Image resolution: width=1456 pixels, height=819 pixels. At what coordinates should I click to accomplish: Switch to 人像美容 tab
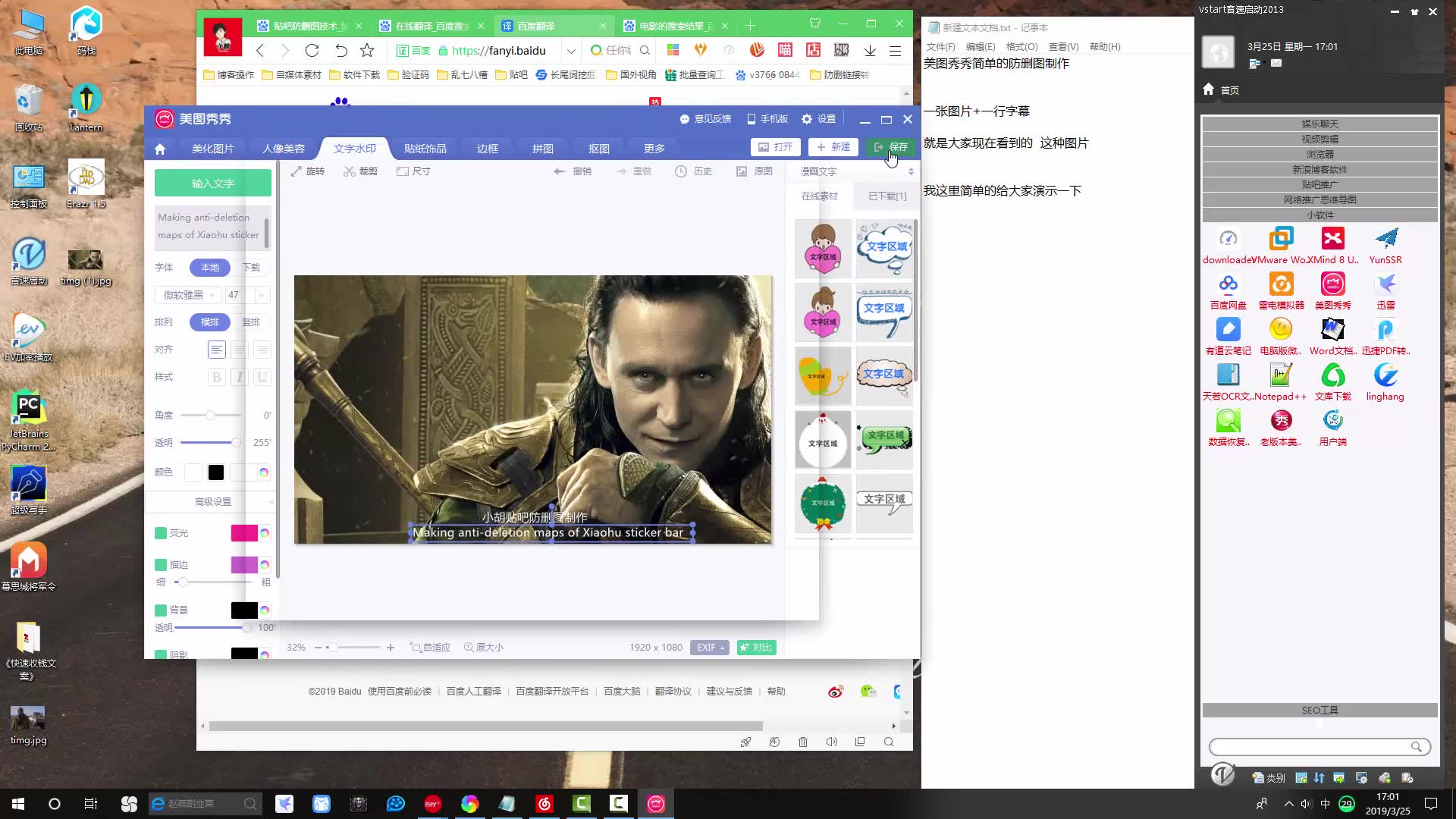click(x=284, y=149)
